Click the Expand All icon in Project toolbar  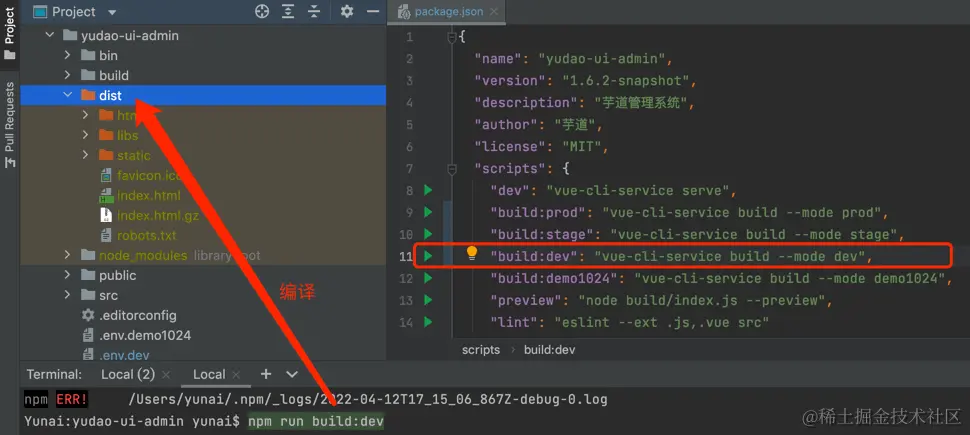[288, 11]
